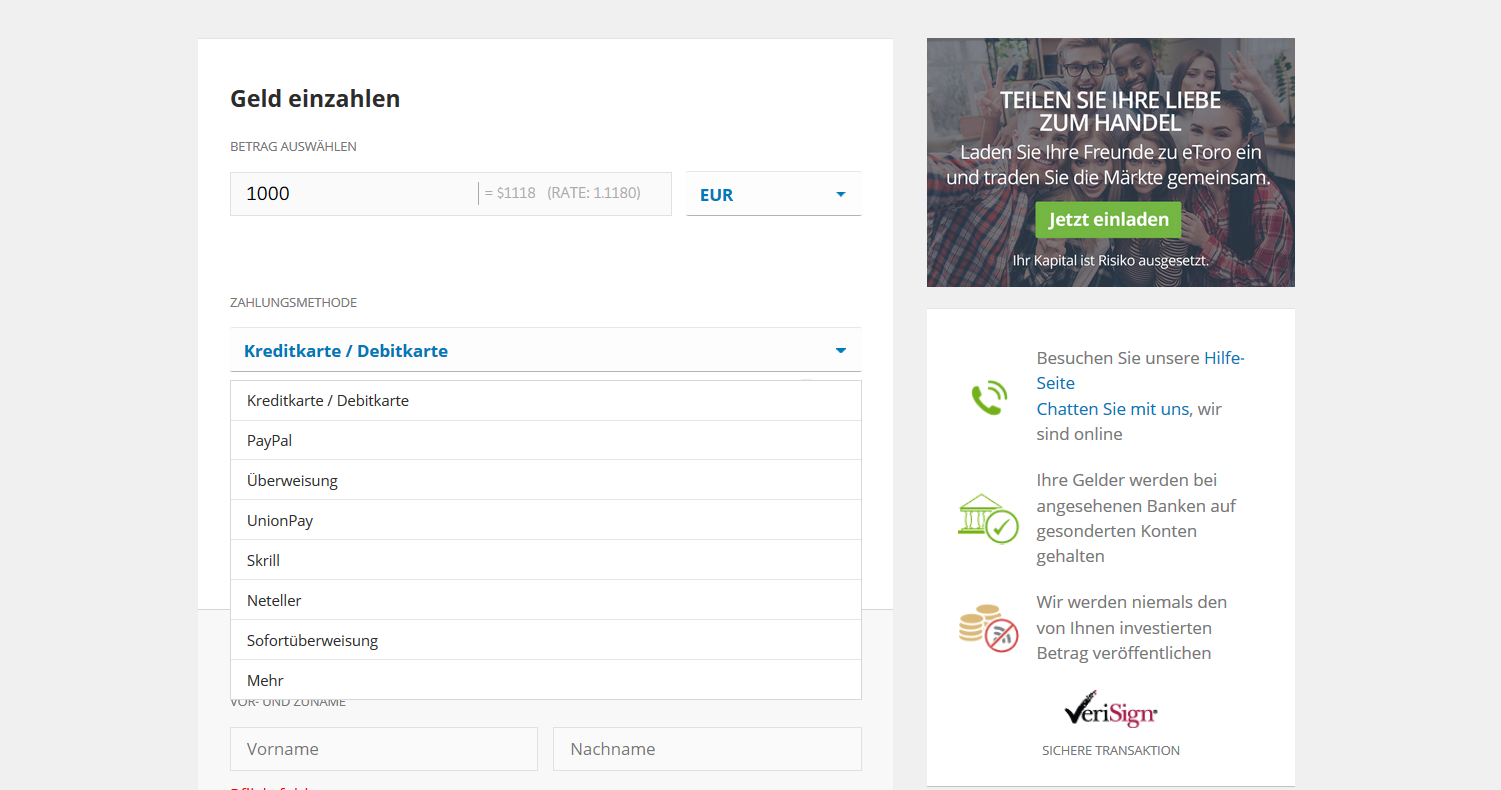Click the Nachname input field
Viewport: 1501px width, 790px height.
pos(707,749)
